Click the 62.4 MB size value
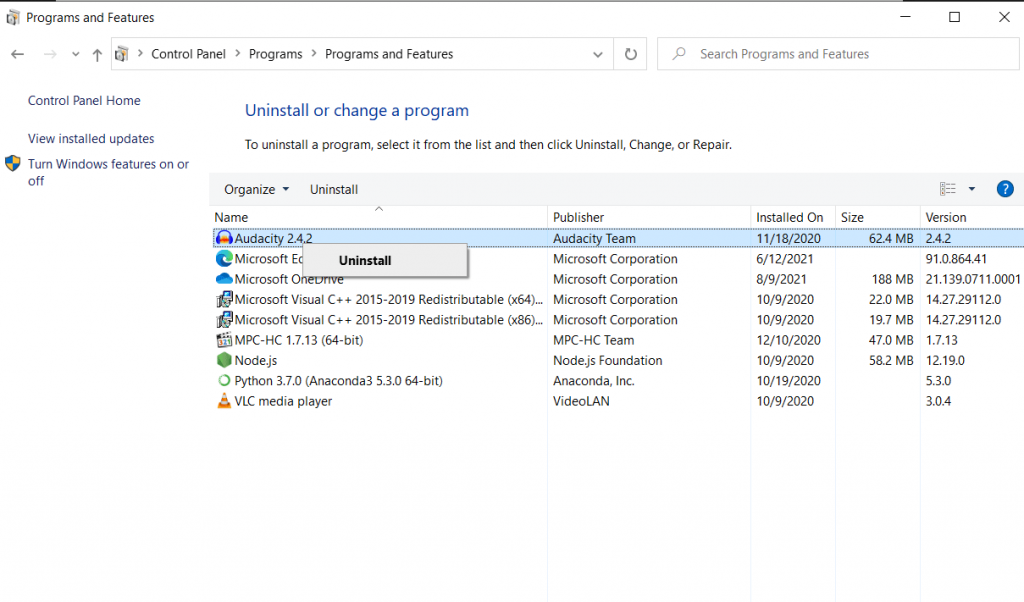The height and width of the screenshot is (602, 1024). point(891,238)
